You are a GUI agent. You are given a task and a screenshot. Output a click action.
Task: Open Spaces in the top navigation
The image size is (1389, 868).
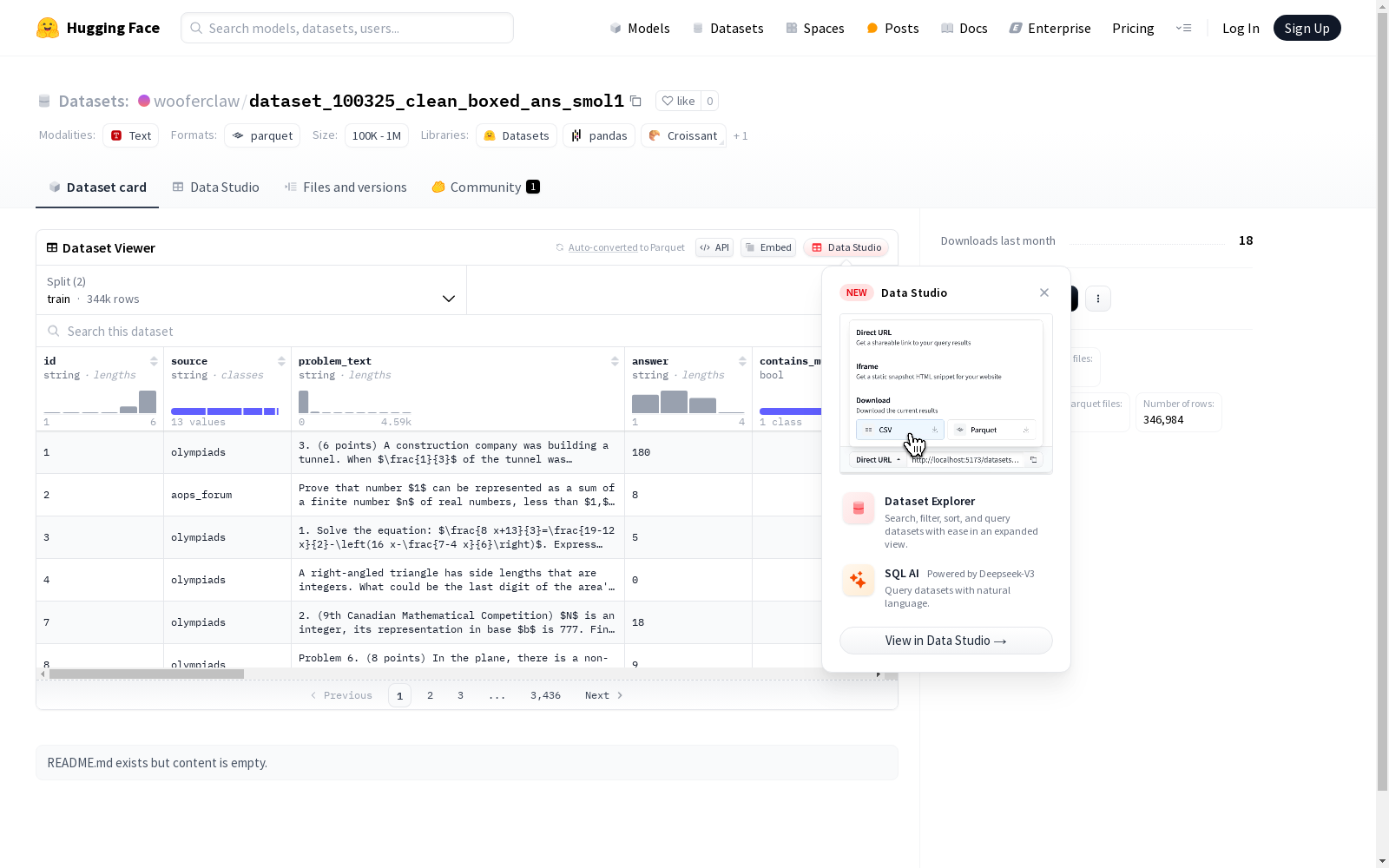(x=815, y=28)
